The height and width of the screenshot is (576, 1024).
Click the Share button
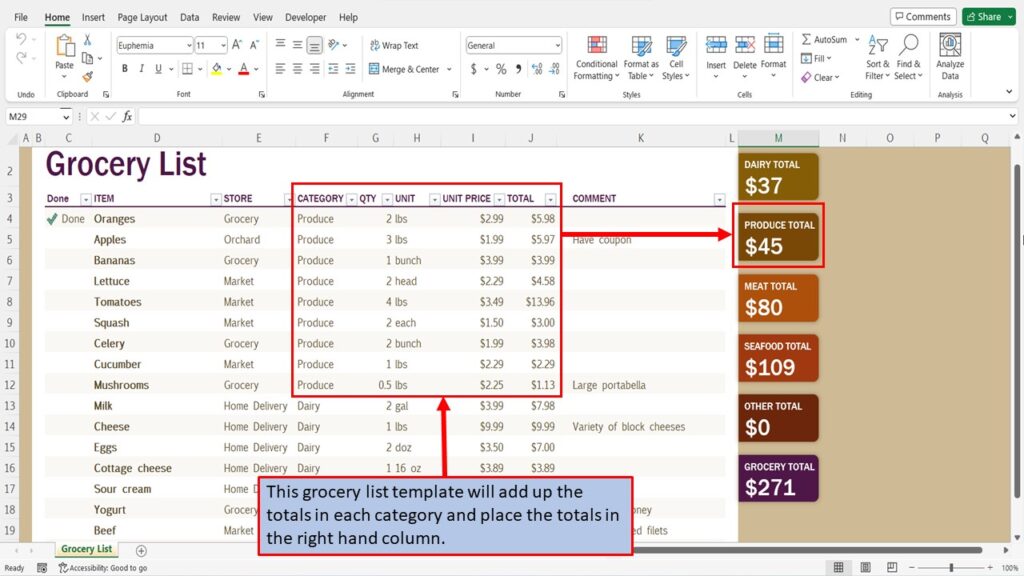[x=985, y=16]
